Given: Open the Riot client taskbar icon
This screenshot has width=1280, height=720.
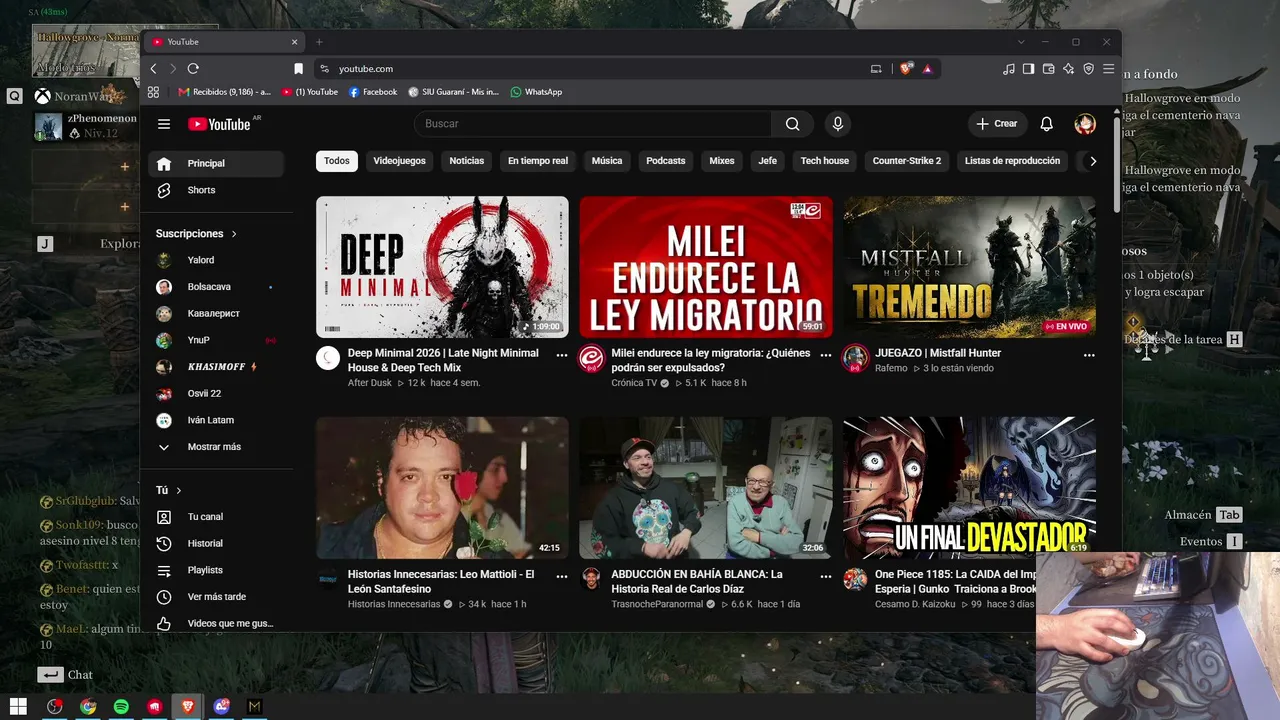Looking at the screenshot, I should (155, 706).
